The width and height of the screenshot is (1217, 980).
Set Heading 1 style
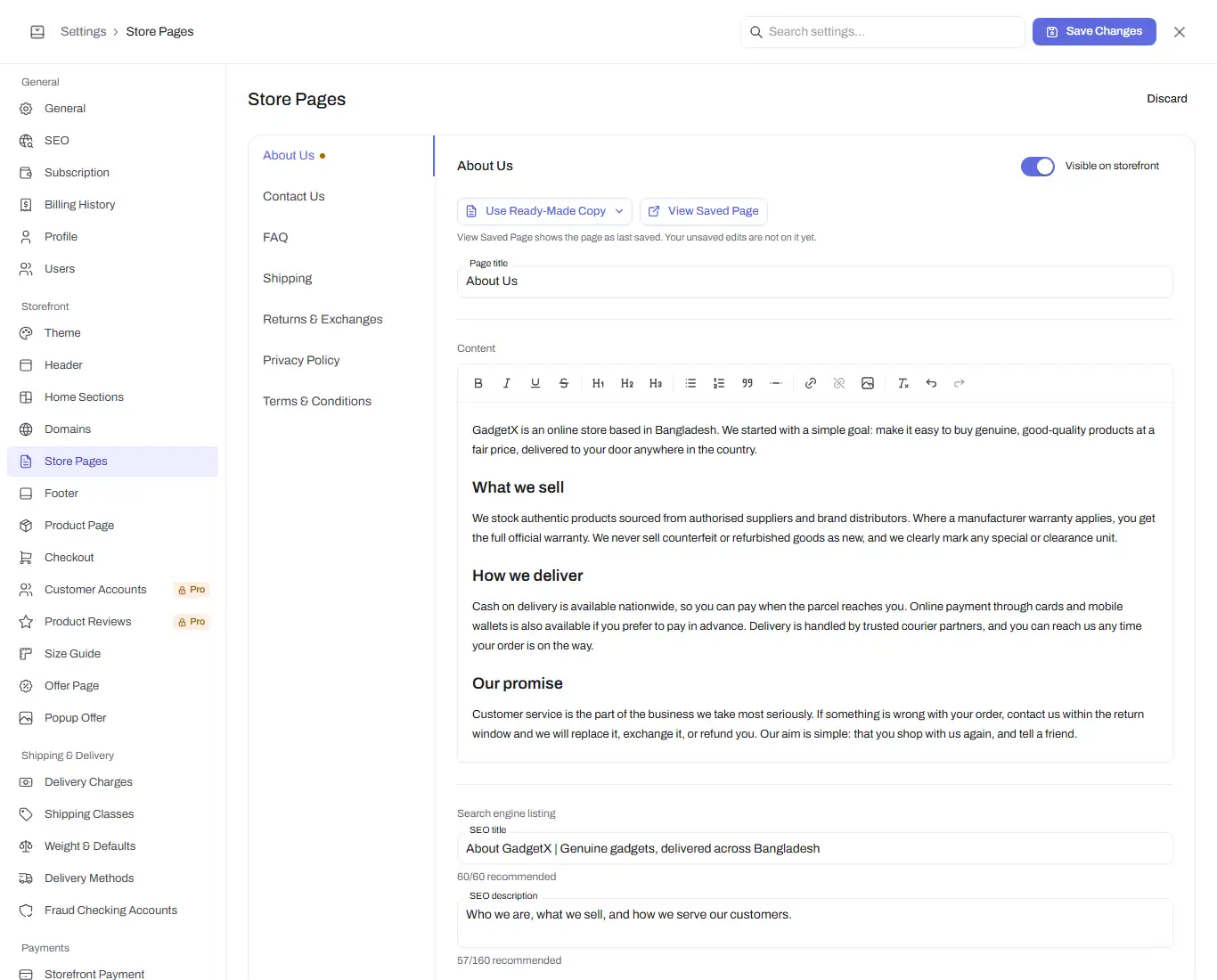tap(599, 383)
